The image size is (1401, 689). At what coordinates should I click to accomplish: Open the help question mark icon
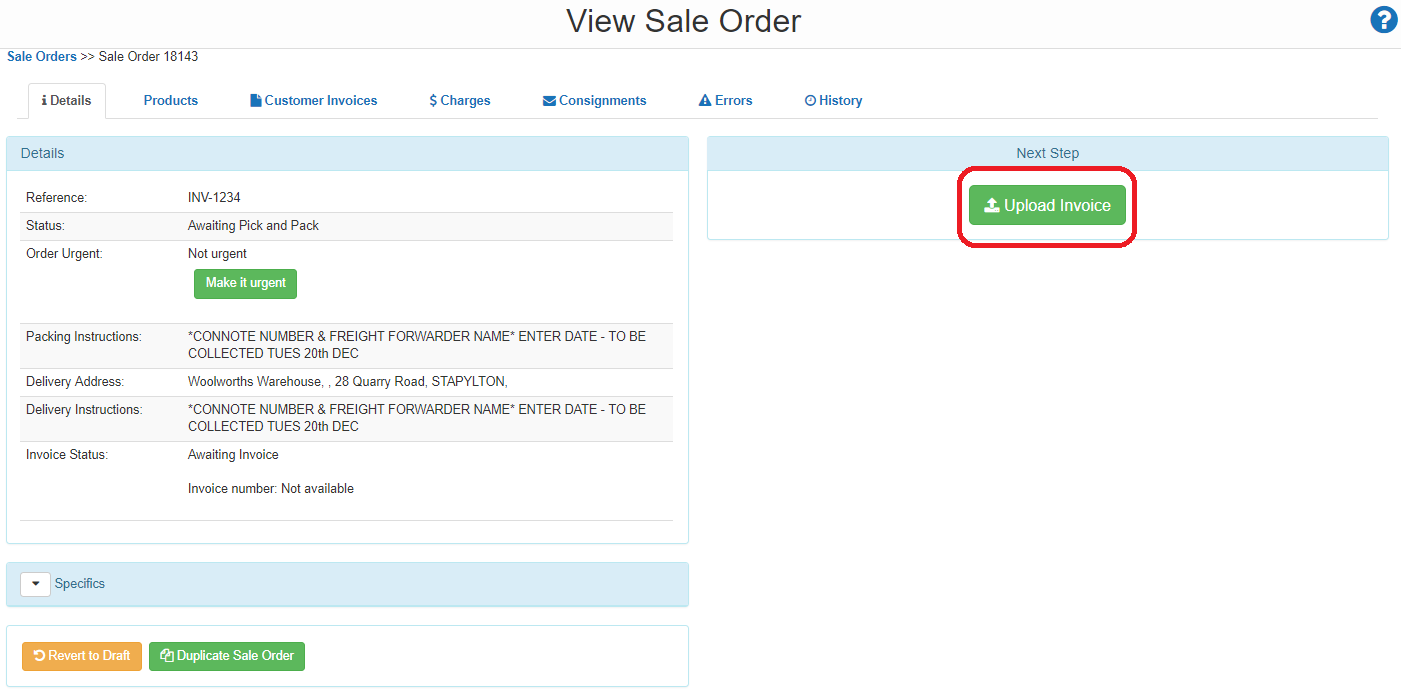pos(1384,19)
